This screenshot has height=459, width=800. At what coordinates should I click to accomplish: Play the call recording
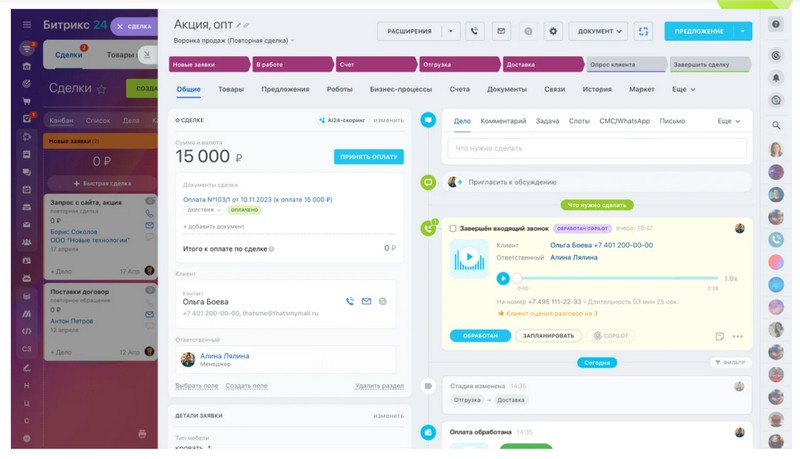503,279
